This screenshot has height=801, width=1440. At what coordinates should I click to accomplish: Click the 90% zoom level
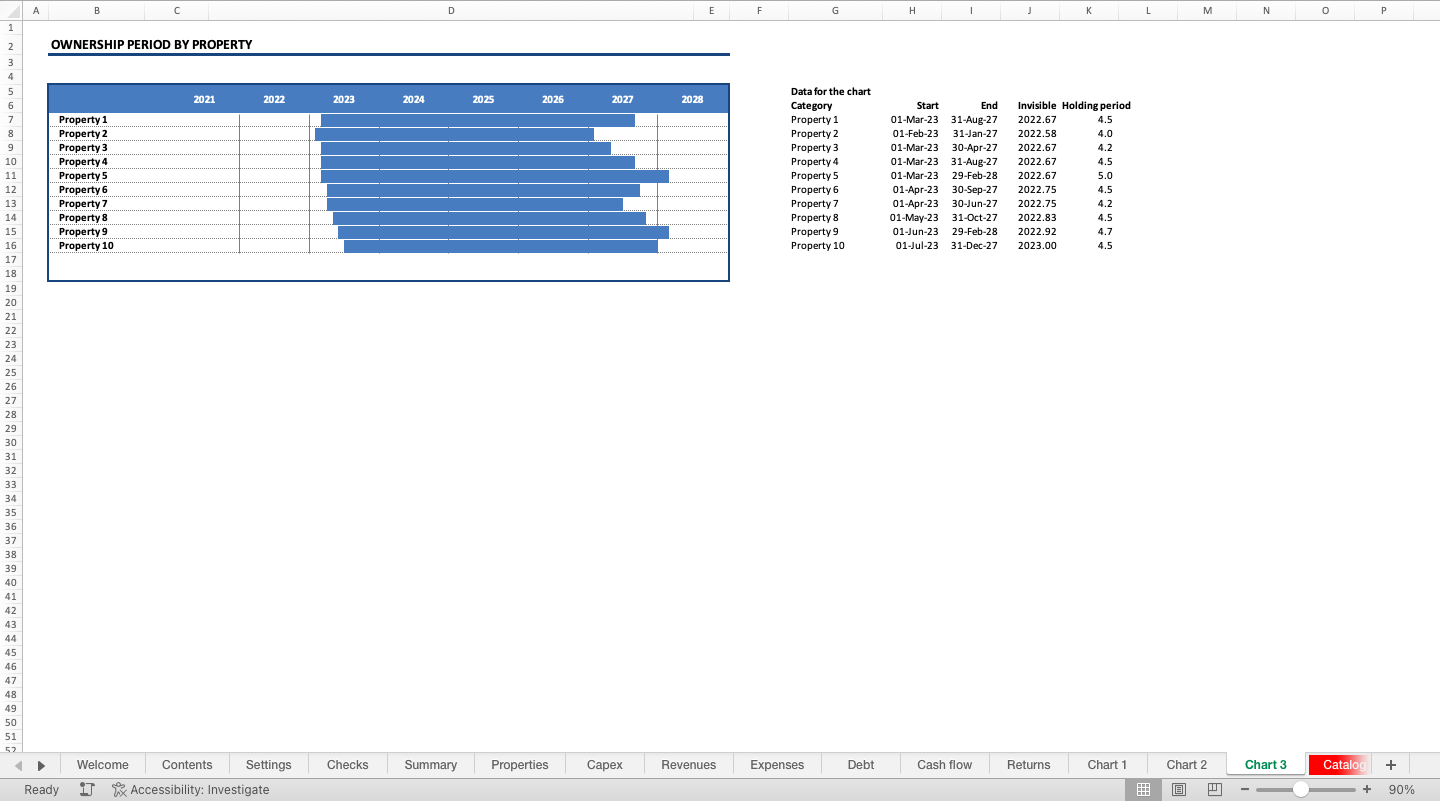[1402, 789]
